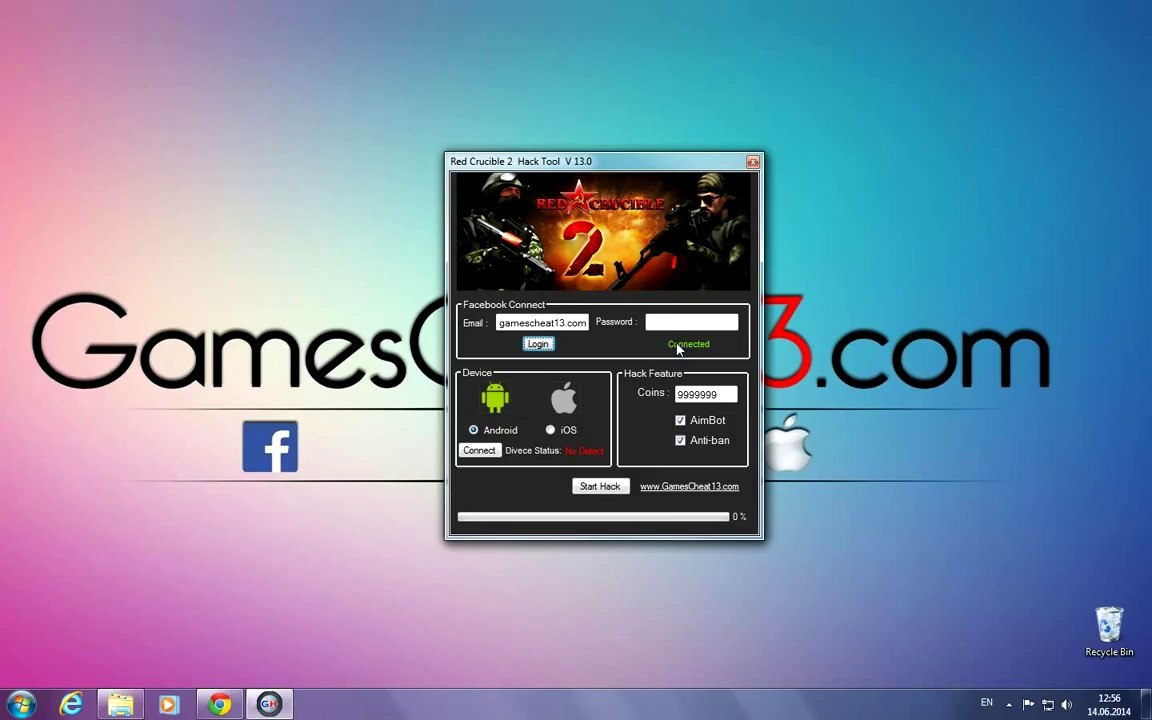Screen dimensions: 1152x720
Task: Click the hack progress bar
Action: click(593, 517)
